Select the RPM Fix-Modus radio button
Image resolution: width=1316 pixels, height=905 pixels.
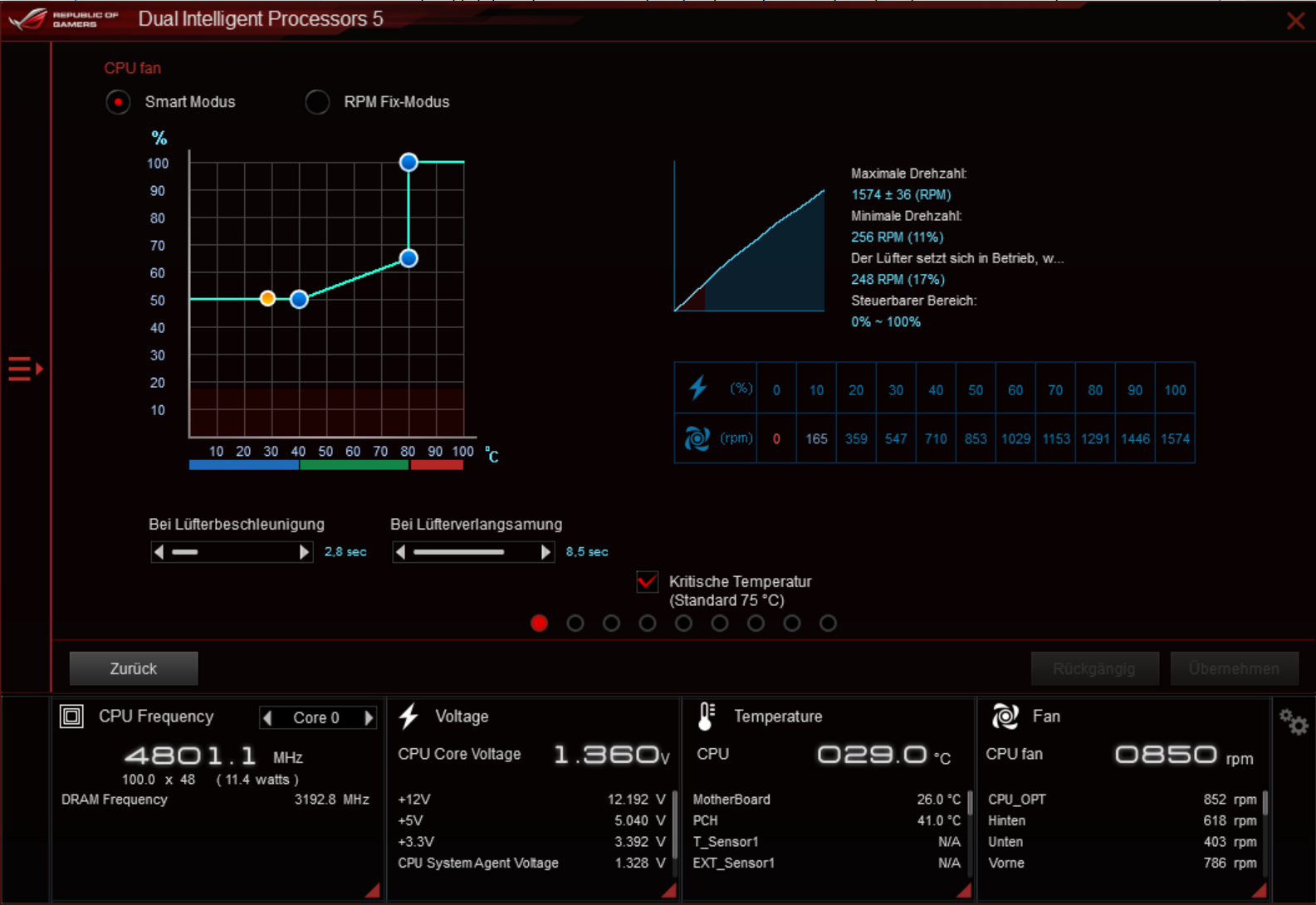pyautogui.click(x=317, y=102)
